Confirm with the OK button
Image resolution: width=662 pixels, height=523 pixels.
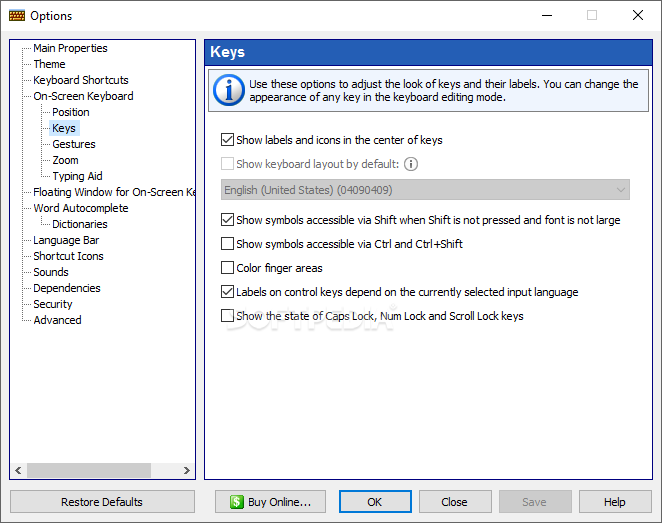tap(375, 502)
